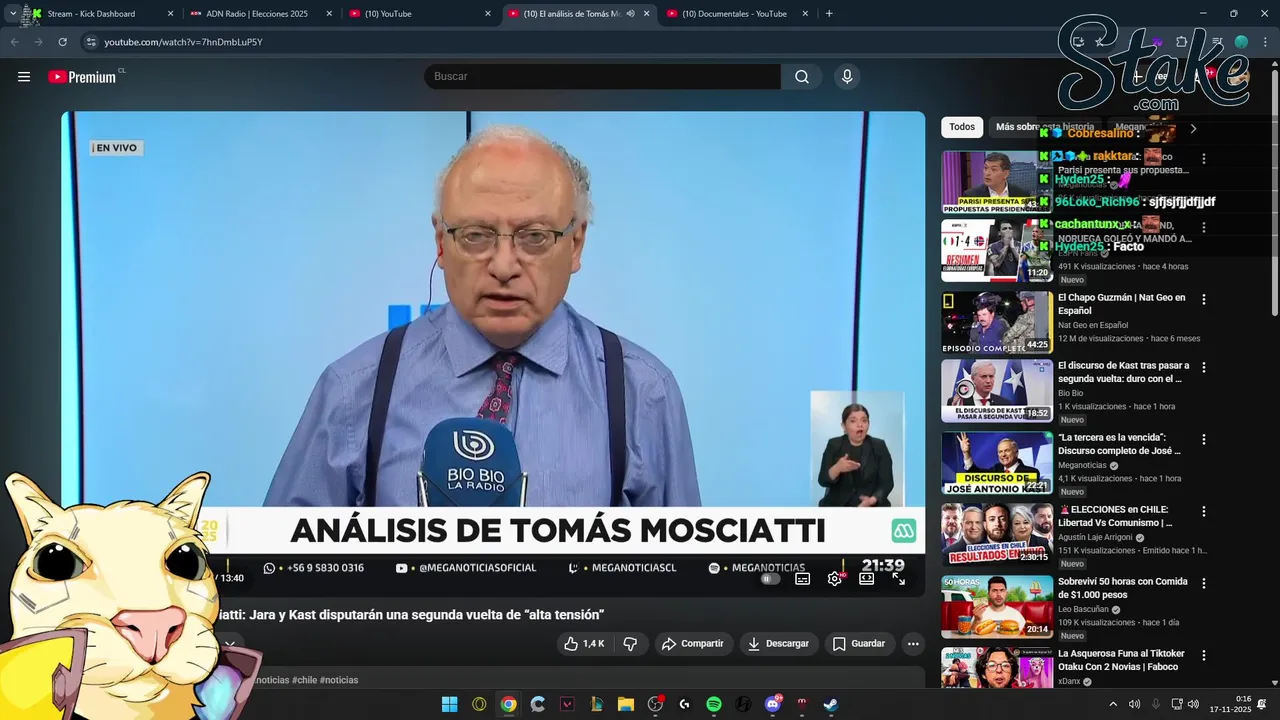This screenshot has height=720, width=1280.
Task: Open the title ELECCIONES en CHILE Libertad Vs Comunismo
Action: pos(1115,516)
